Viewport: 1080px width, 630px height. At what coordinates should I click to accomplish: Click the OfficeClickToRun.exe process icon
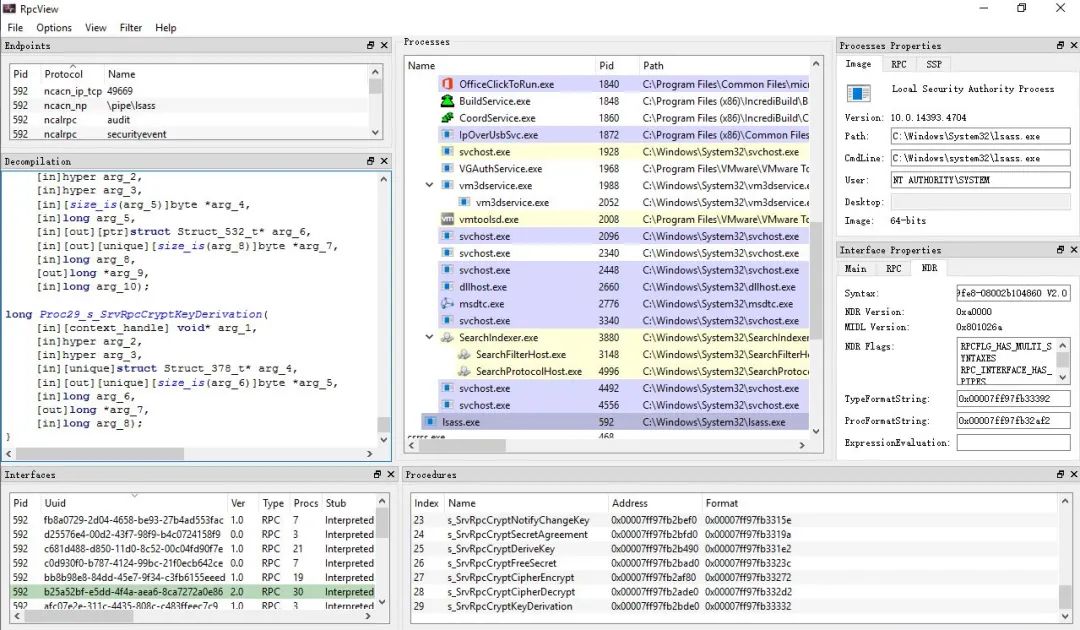coord(447,85)
